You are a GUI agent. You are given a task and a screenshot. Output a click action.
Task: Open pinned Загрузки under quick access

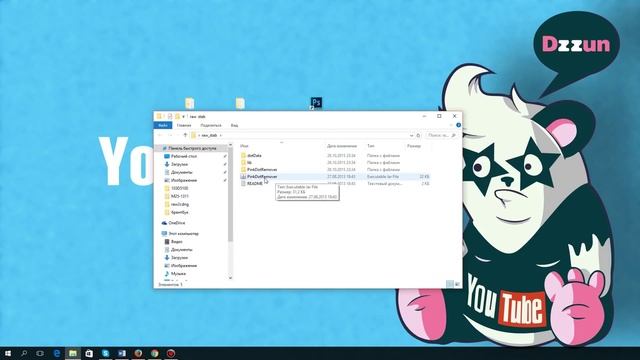pos(179,164)
